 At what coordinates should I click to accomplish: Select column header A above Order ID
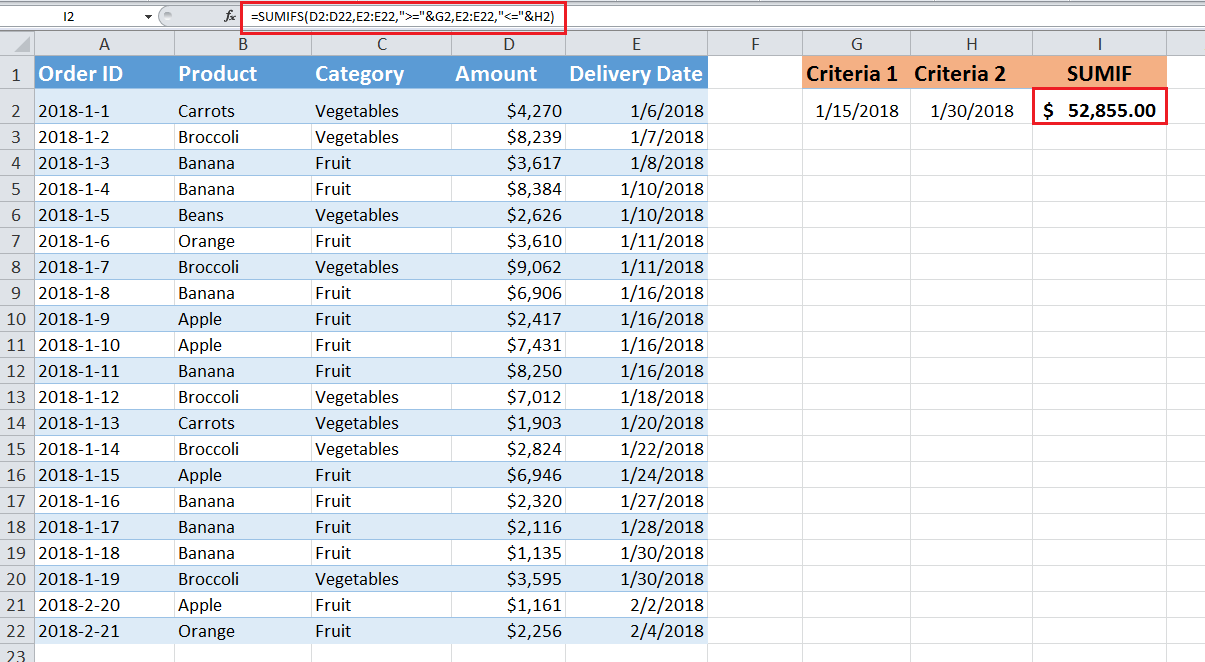coord(104,43)
